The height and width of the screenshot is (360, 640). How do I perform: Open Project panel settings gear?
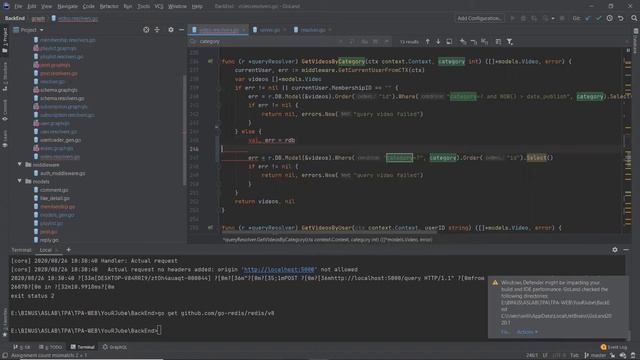pos(171,30)
